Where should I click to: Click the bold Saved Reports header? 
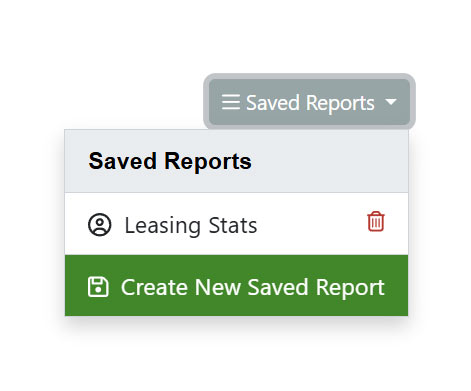tap(170, 161)
